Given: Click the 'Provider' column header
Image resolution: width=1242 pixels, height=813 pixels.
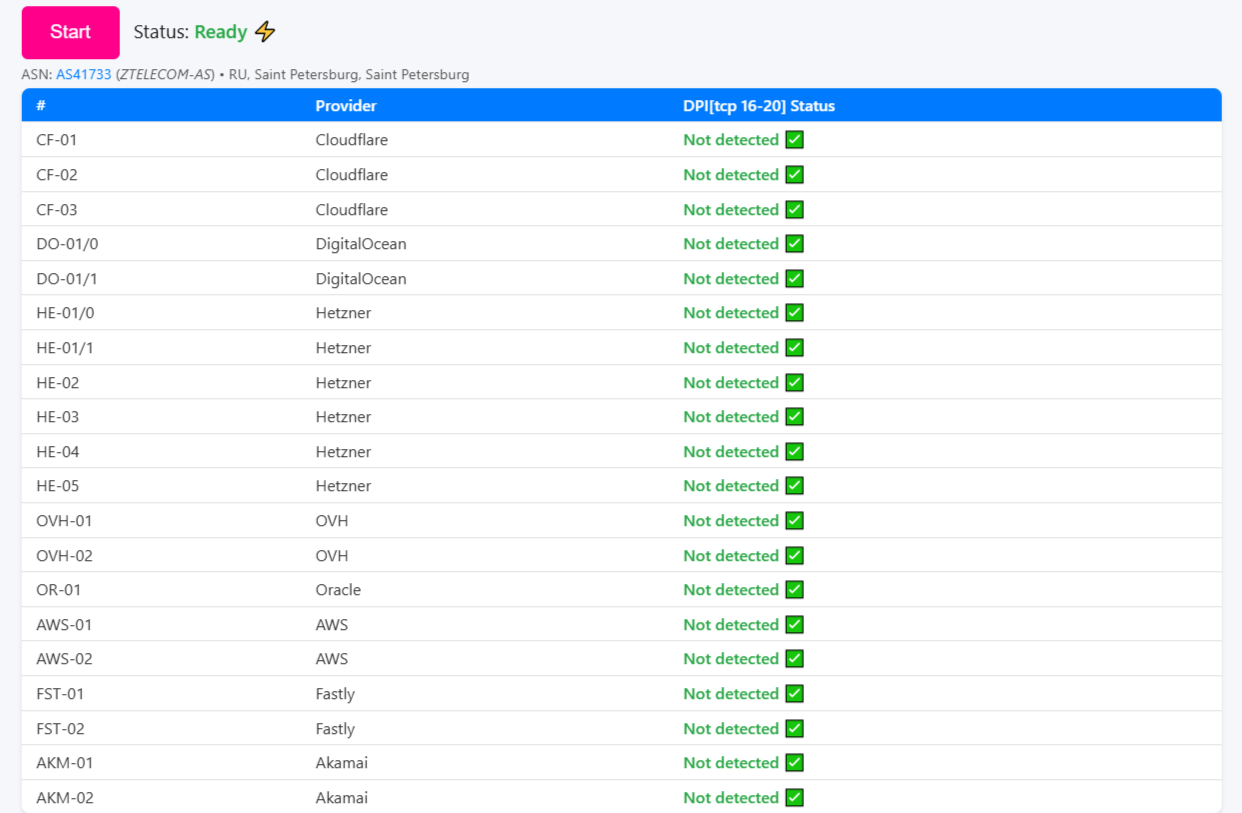Looking at the screenshot, I should coord(346,105).
